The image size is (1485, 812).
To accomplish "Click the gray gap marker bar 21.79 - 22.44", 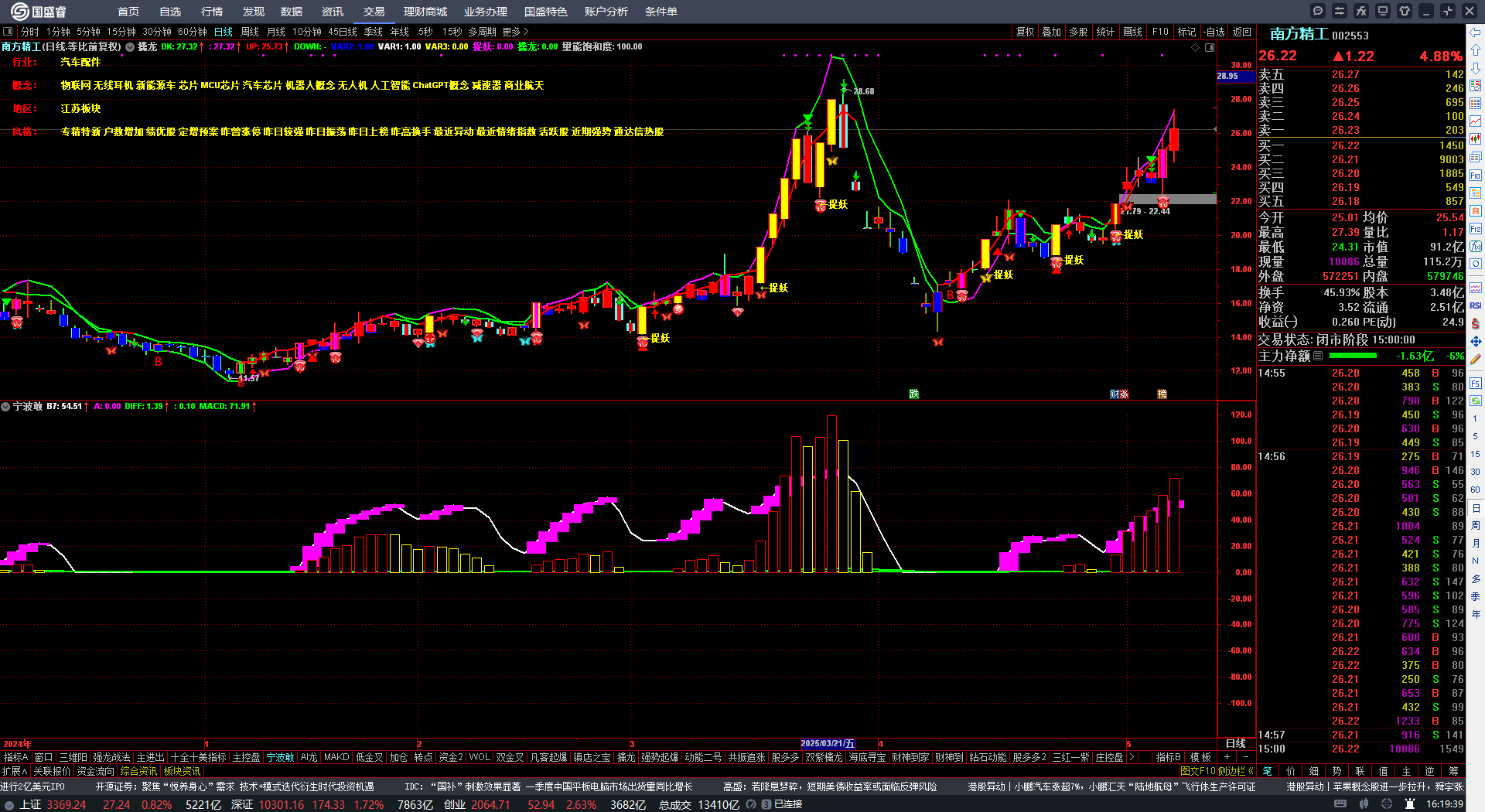I will click(x=1168, y=199).
